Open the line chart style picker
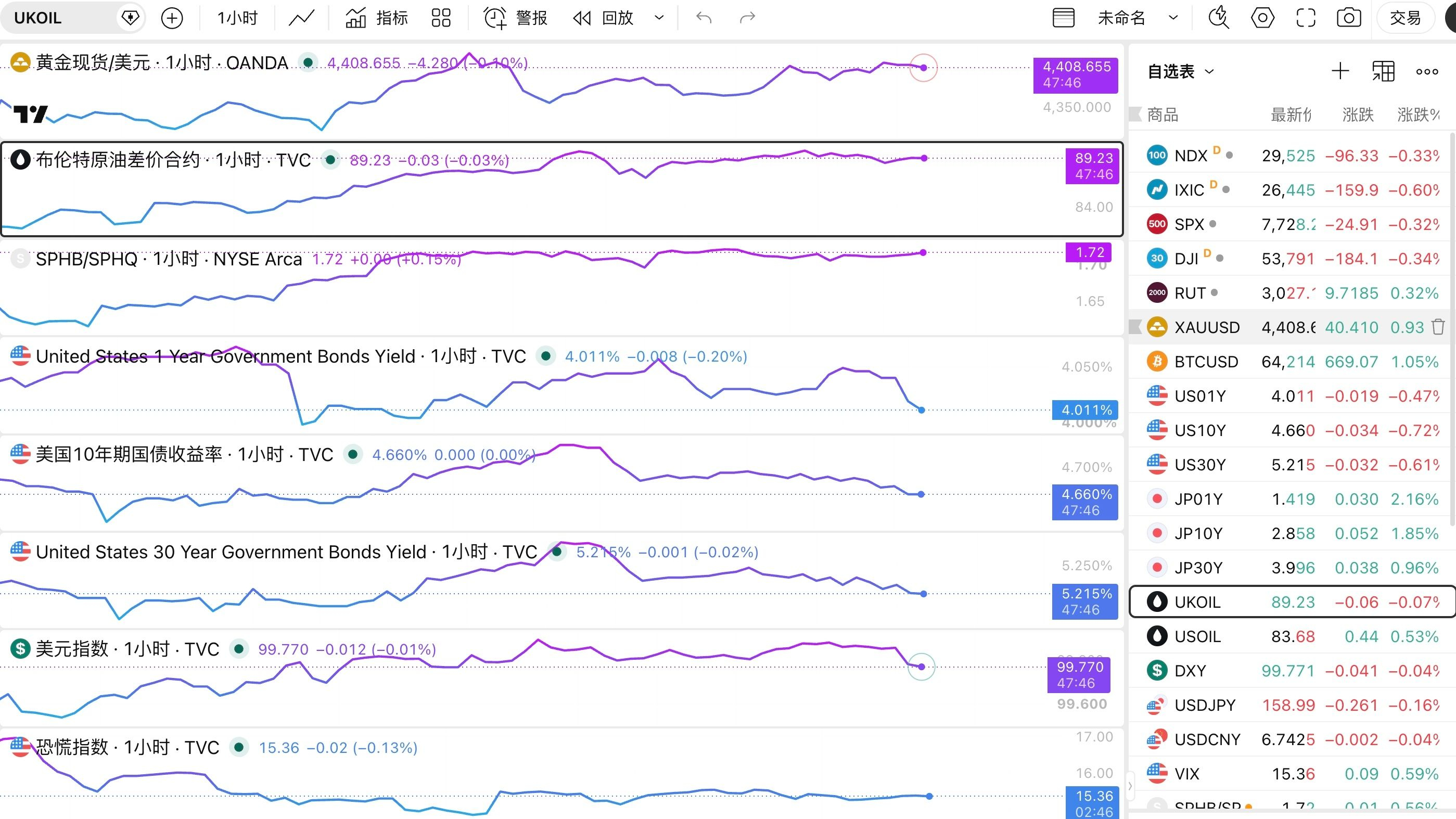Viewport: 1456px width, 819px height. coord(301,18)
